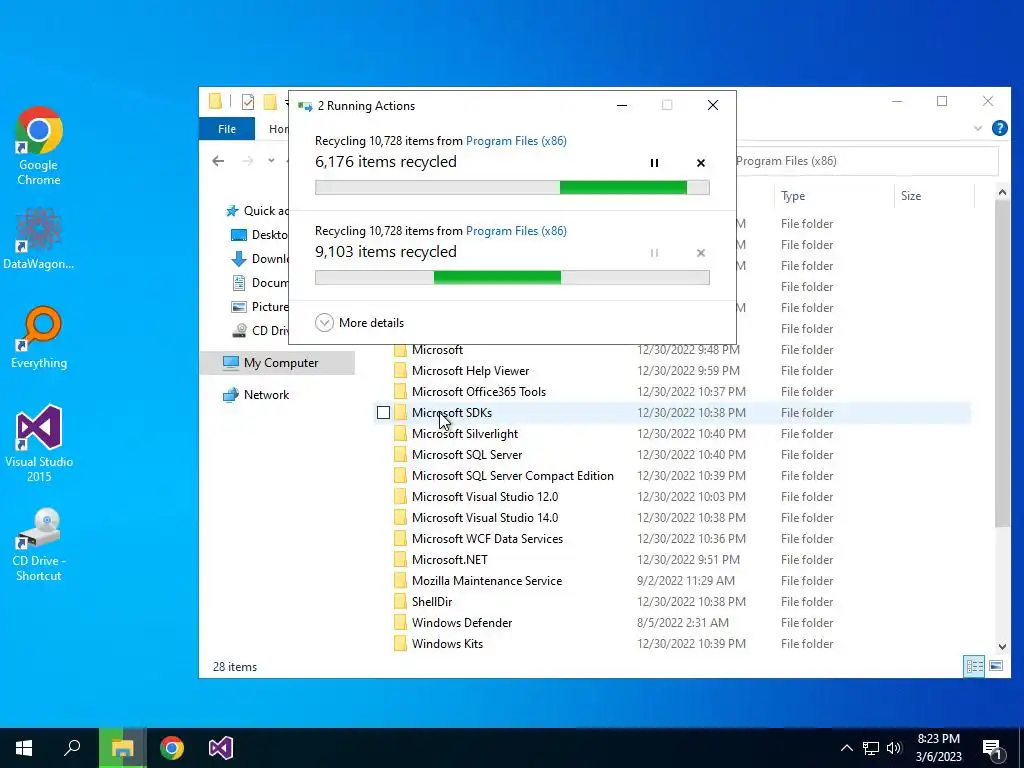Open Google Chrome desktop shortcut
The height and width of the screenshot is (768, 1024).
[x=39, y=146]
